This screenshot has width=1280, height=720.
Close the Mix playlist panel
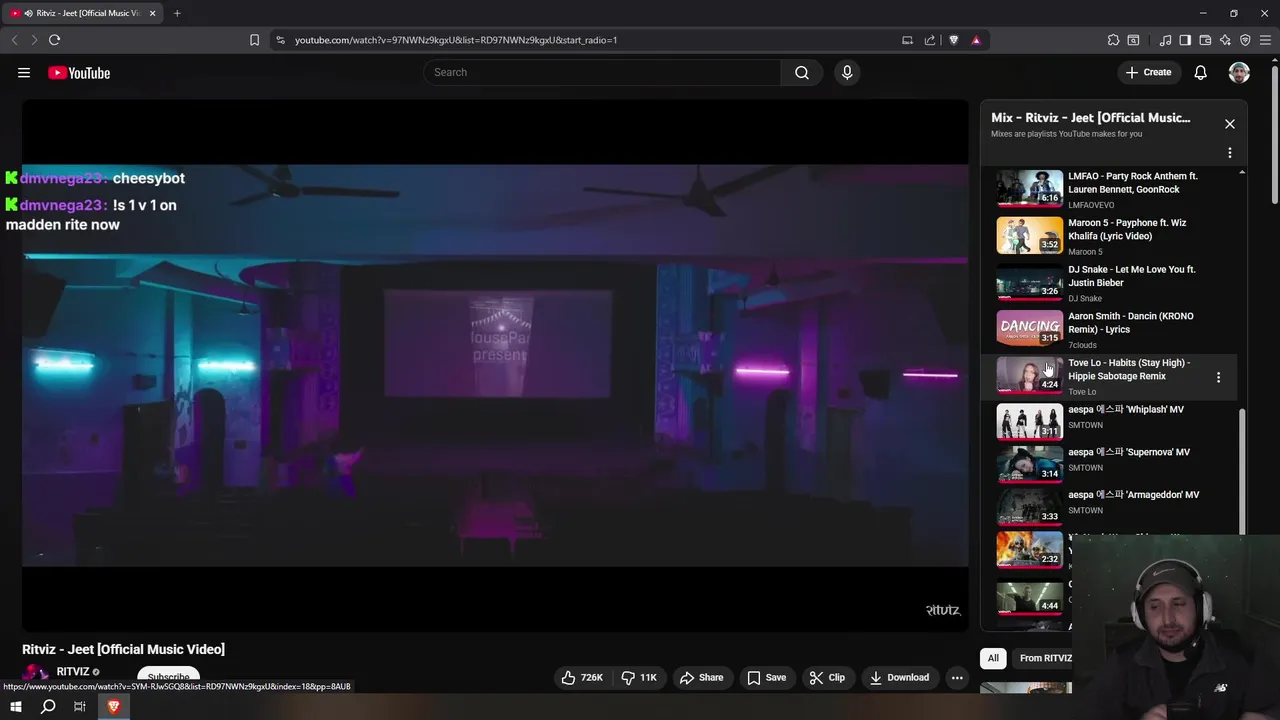click(1230, 124)
